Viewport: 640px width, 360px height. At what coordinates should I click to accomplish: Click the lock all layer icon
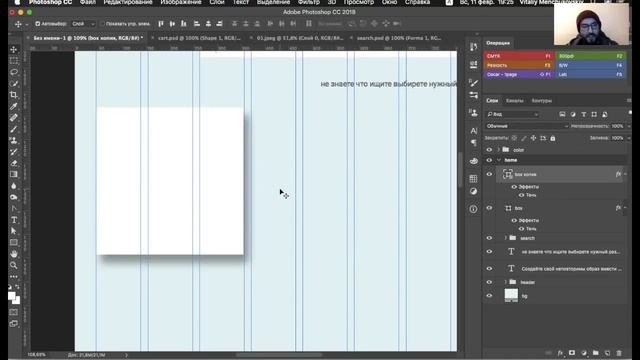coord(553,138)
